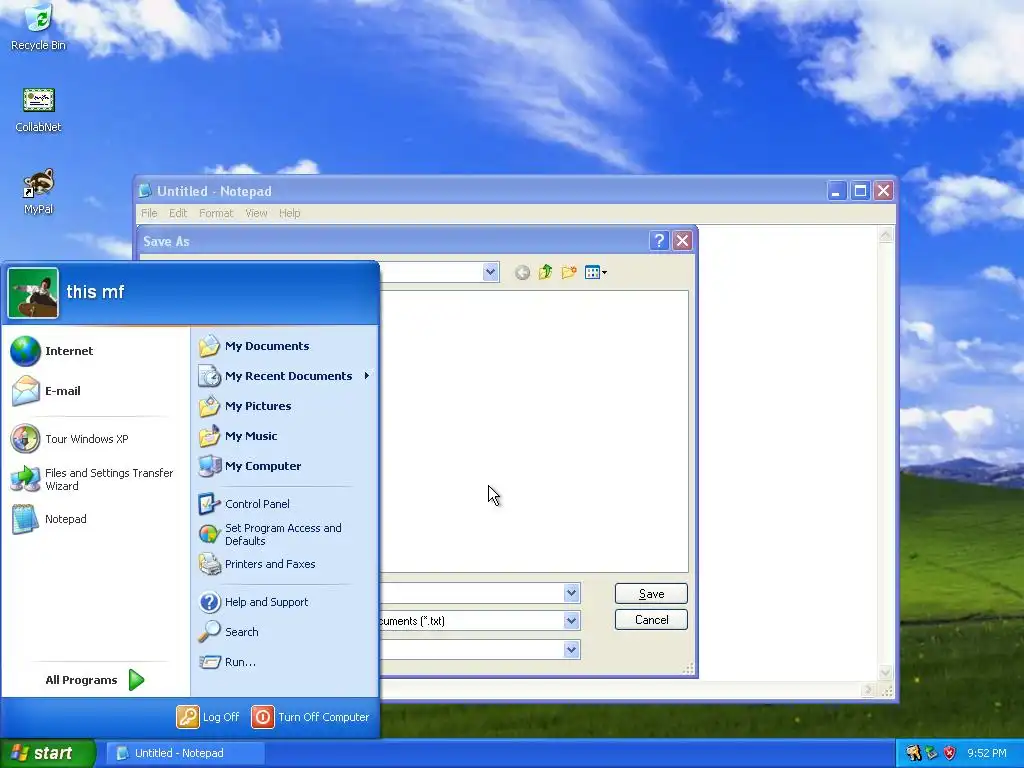Screen dimensions: 1024x768
Task: Create new folder in Save As
Action: click(569, 272)
